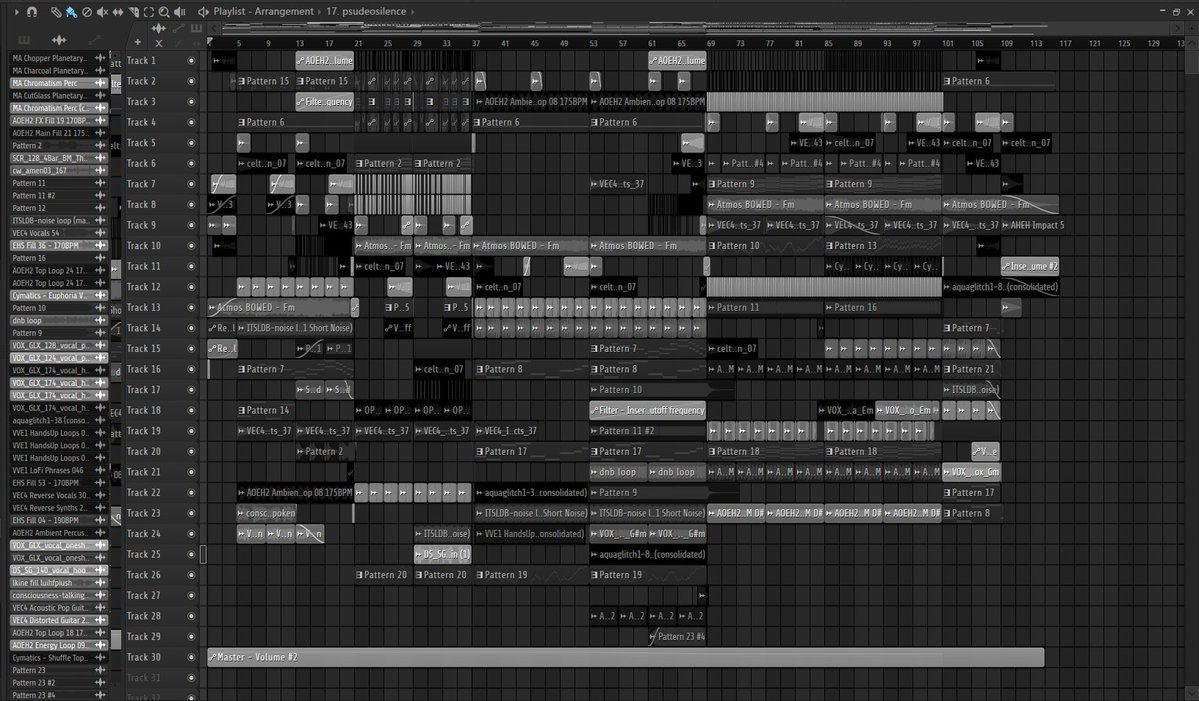Screen dimensions: 1199x701
Task: Select Filter - Inser..utoff frequency clip
Action: click(x=648, y=411)
